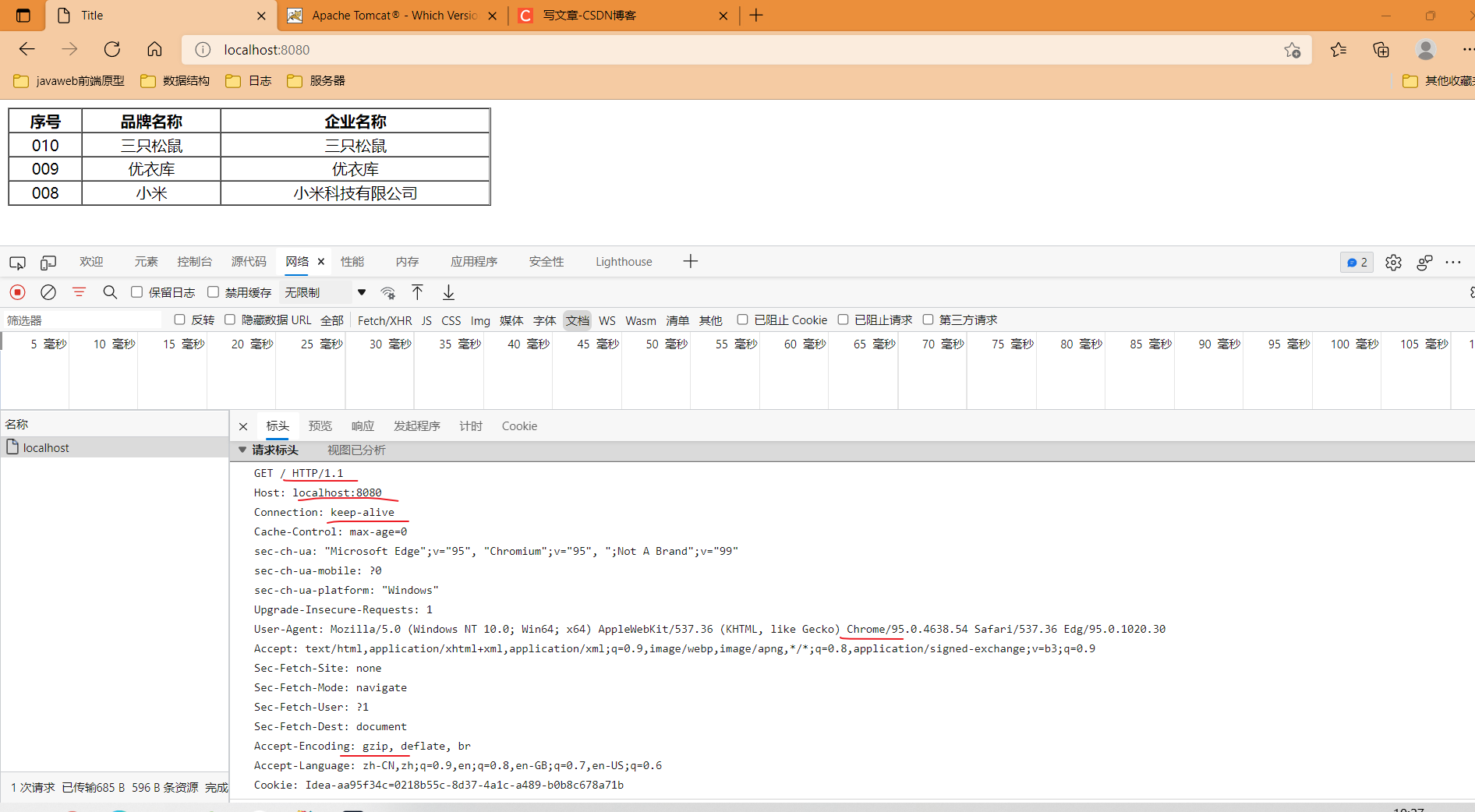The image size is (1475, 812).
Task: Open the 响应 detail tab
Action: pos(363,426)
